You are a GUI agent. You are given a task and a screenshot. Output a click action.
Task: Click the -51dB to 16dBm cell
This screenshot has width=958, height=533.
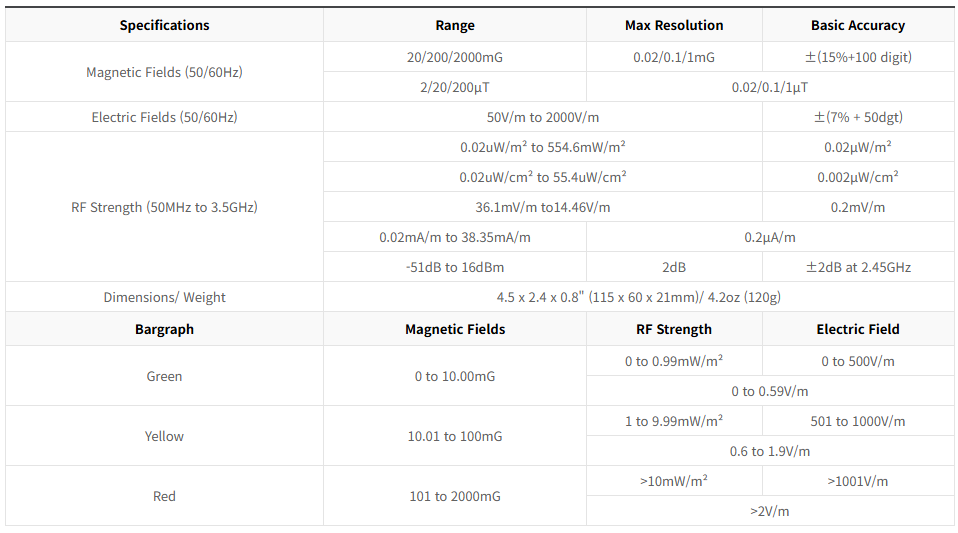coord(455,267)
